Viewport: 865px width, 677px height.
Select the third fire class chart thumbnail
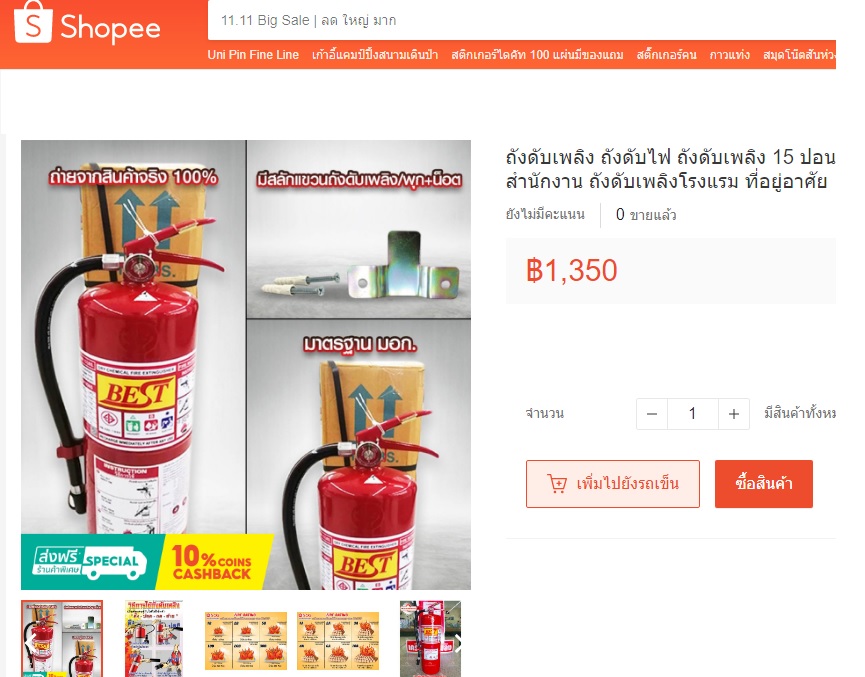click(x=245, y=640)
